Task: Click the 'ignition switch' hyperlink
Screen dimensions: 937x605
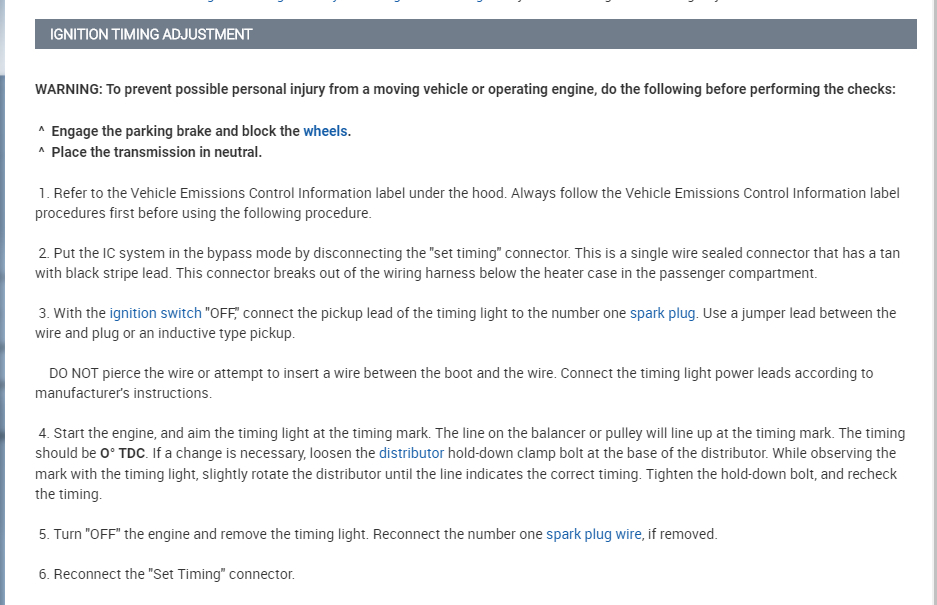Action: [x=155, y=313]
